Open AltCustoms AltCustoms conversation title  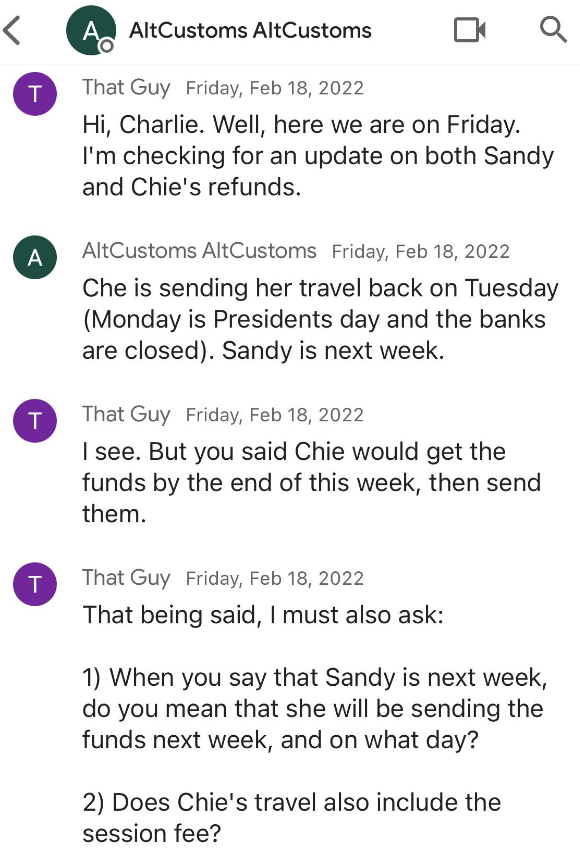(250, 30)
